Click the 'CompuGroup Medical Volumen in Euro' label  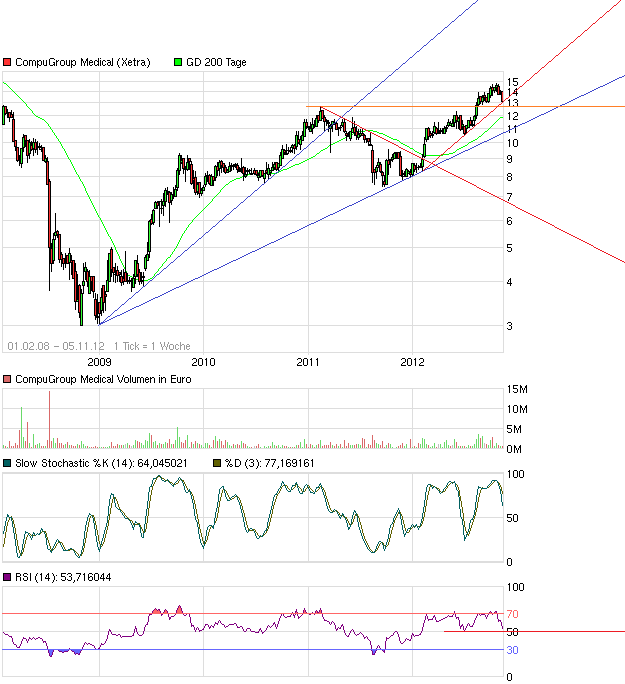pos(103,379)
